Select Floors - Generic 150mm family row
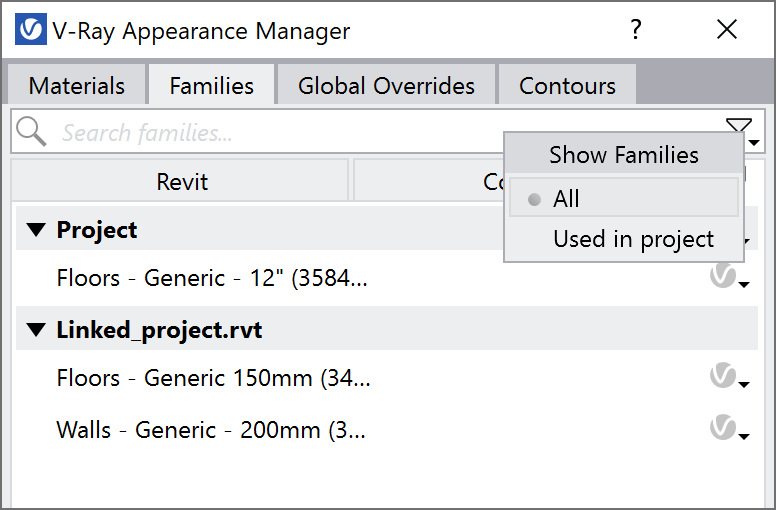 pyautogui.click(x=386, y=378)
